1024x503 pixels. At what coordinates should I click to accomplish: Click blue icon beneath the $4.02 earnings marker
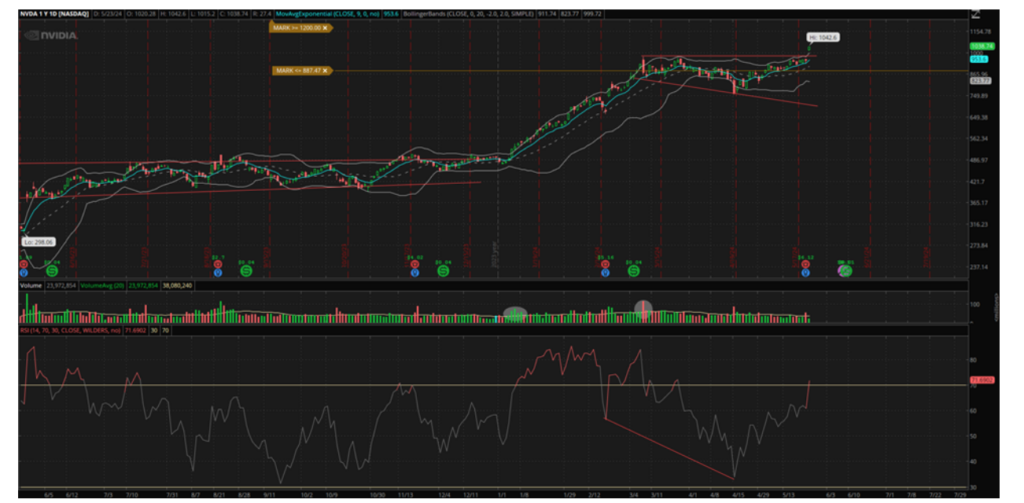[x=414, y=272]
